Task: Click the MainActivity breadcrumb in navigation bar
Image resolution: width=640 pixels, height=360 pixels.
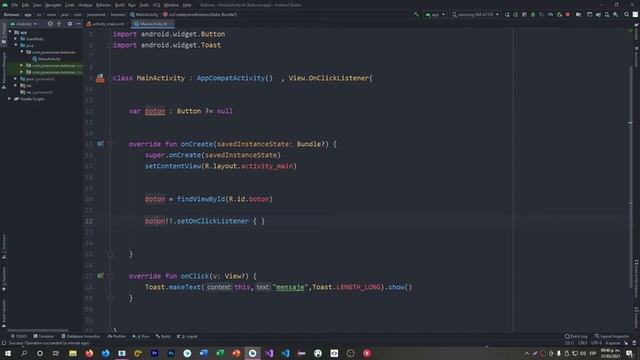Action: [x=144, y=14]
